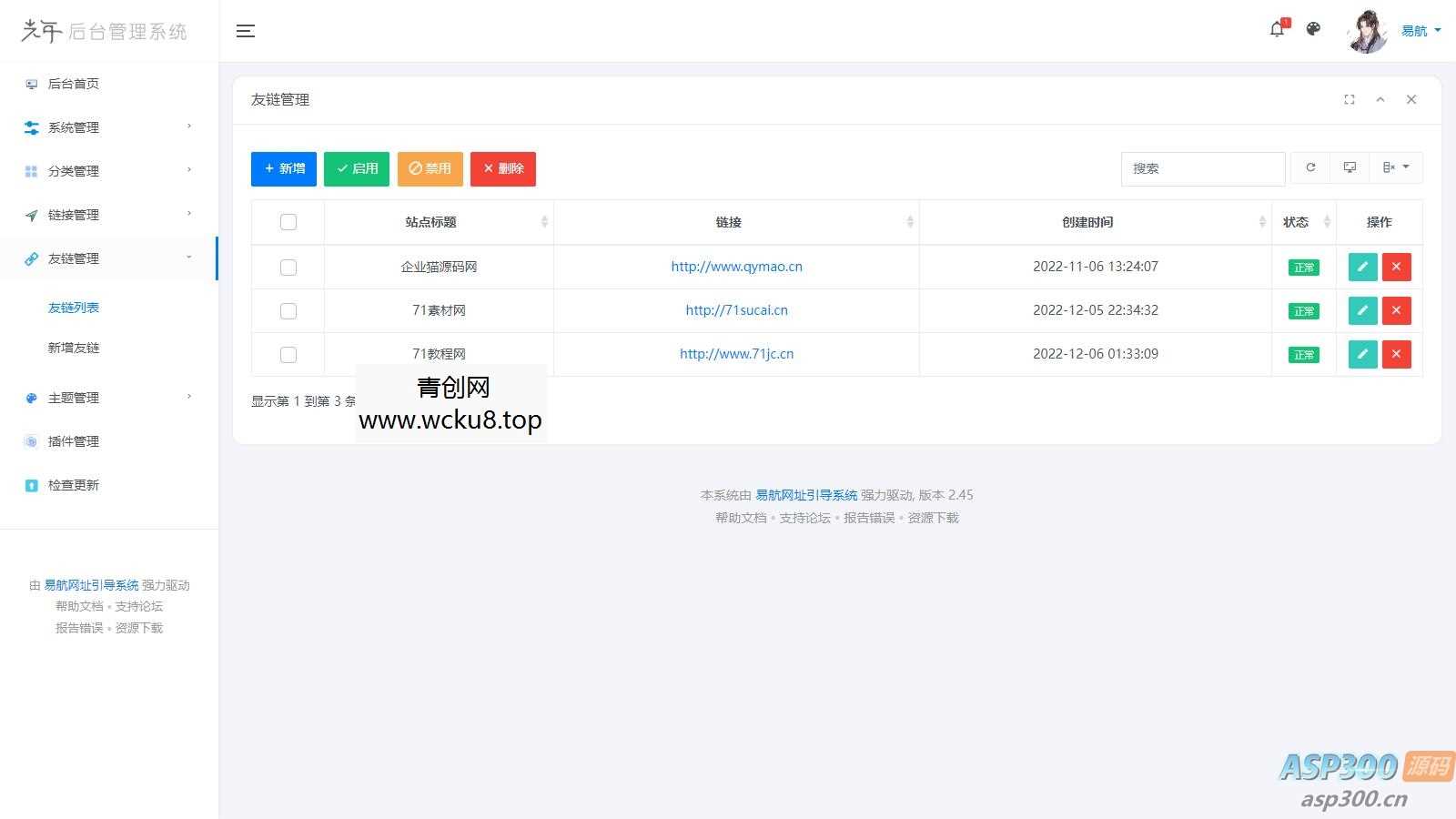Open the theme palette icon
Screen dimensions: 1456x819
pos(1313,29)
